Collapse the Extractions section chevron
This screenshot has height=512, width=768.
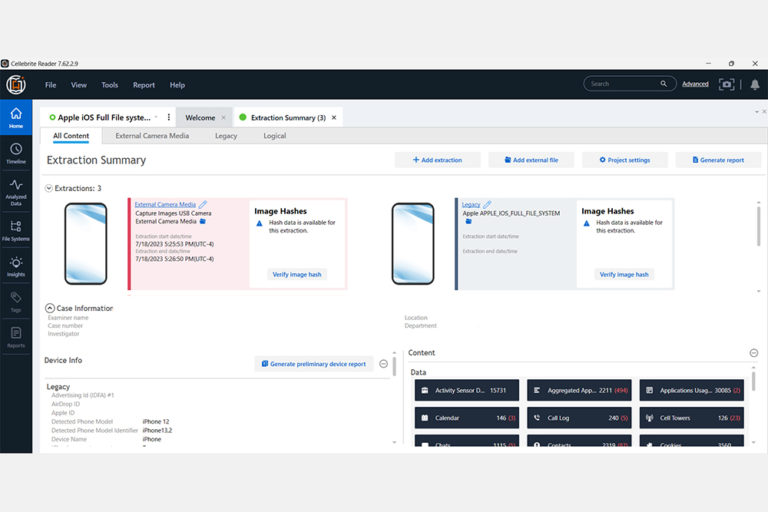pyautogui.click(x=49, y=188)
